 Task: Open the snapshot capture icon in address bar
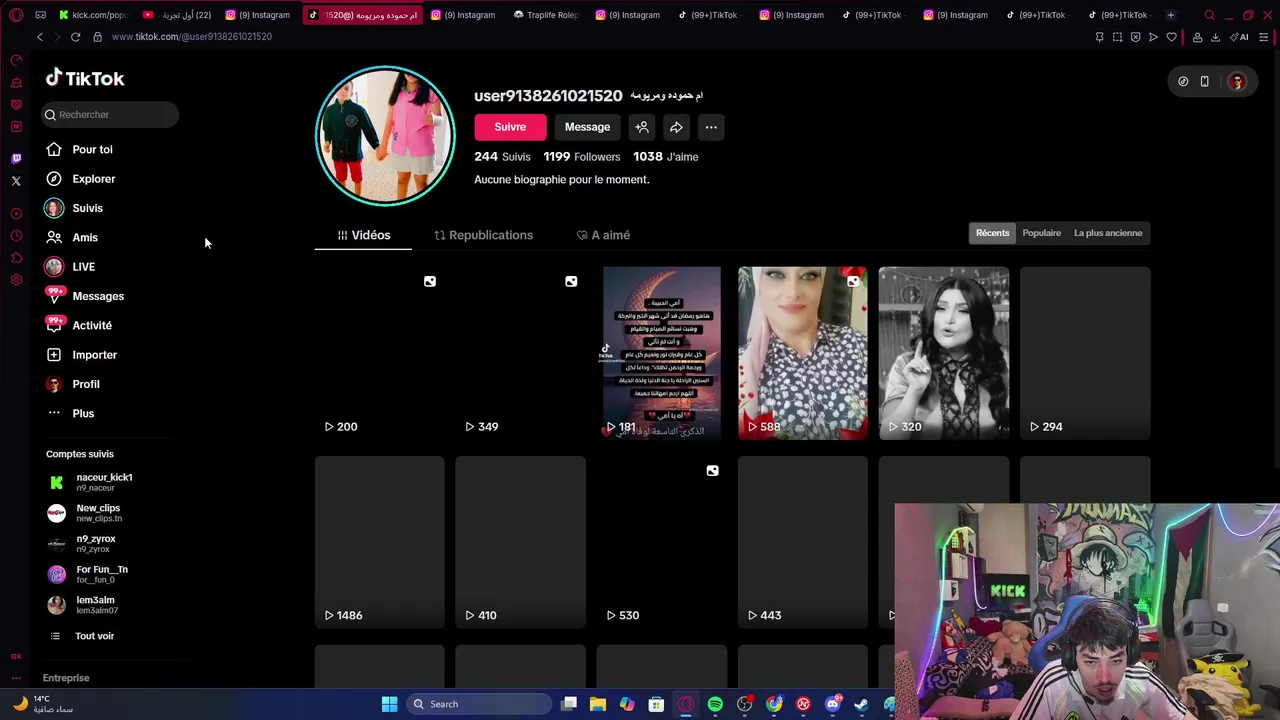1117,37
